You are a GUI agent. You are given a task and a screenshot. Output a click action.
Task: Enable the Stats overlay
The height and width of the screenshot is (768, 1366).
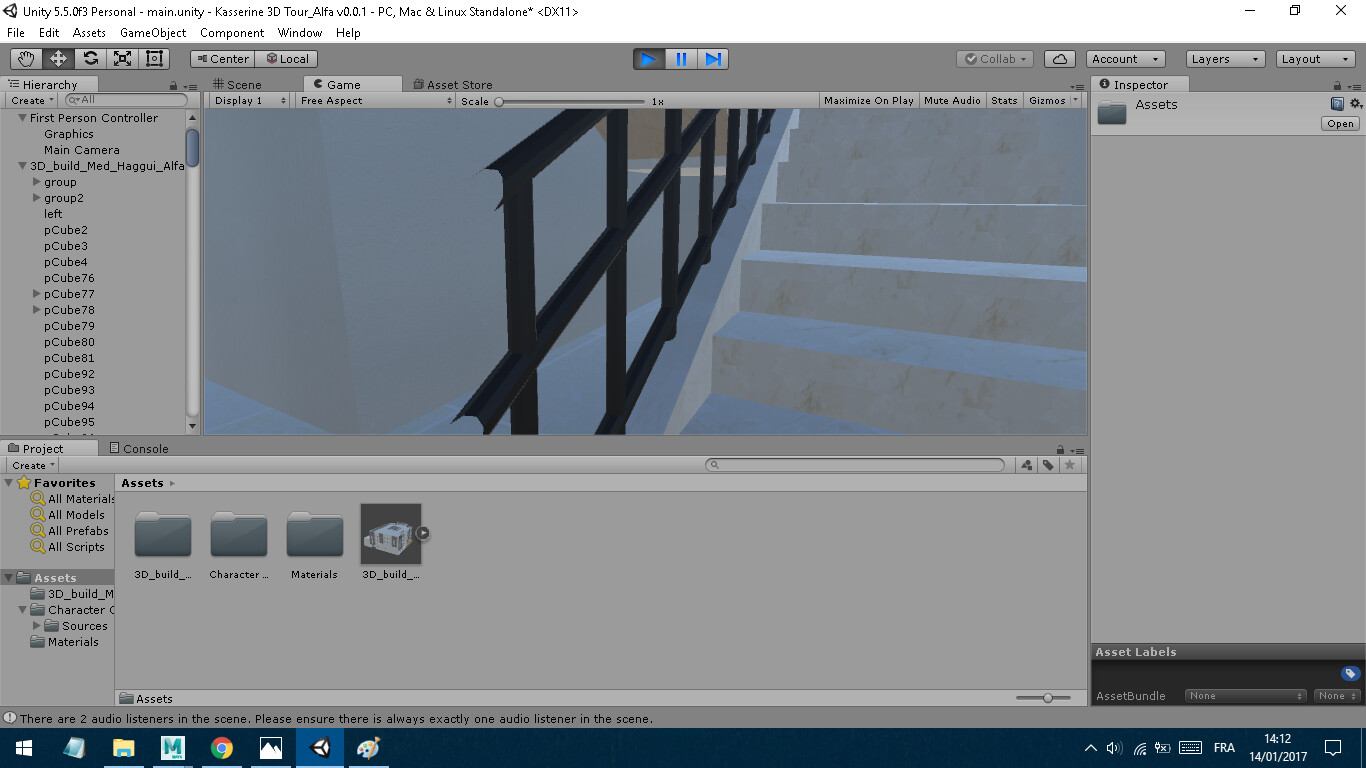[1004, 100]
